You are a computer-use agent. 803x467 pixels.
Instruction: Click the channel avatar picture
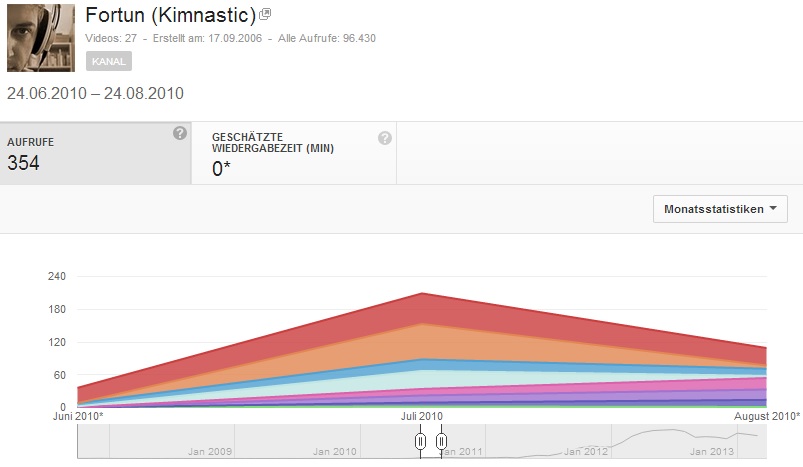[x=41, y=37]
